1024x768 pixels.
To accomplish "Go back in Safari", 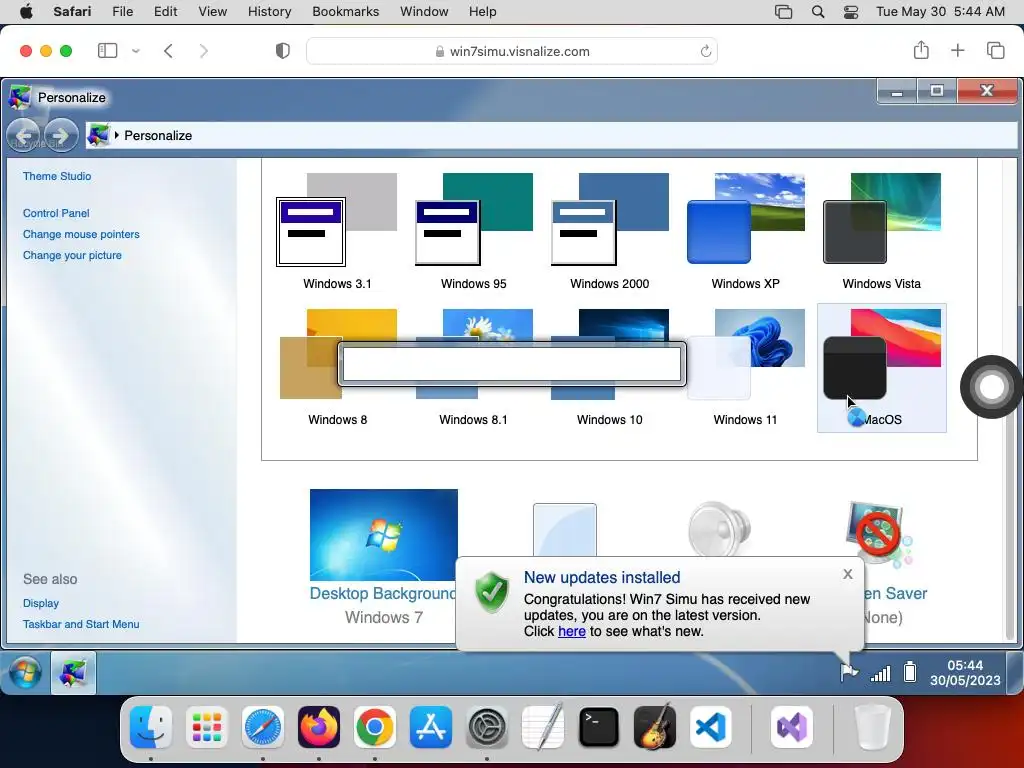I will coord(168,51).
